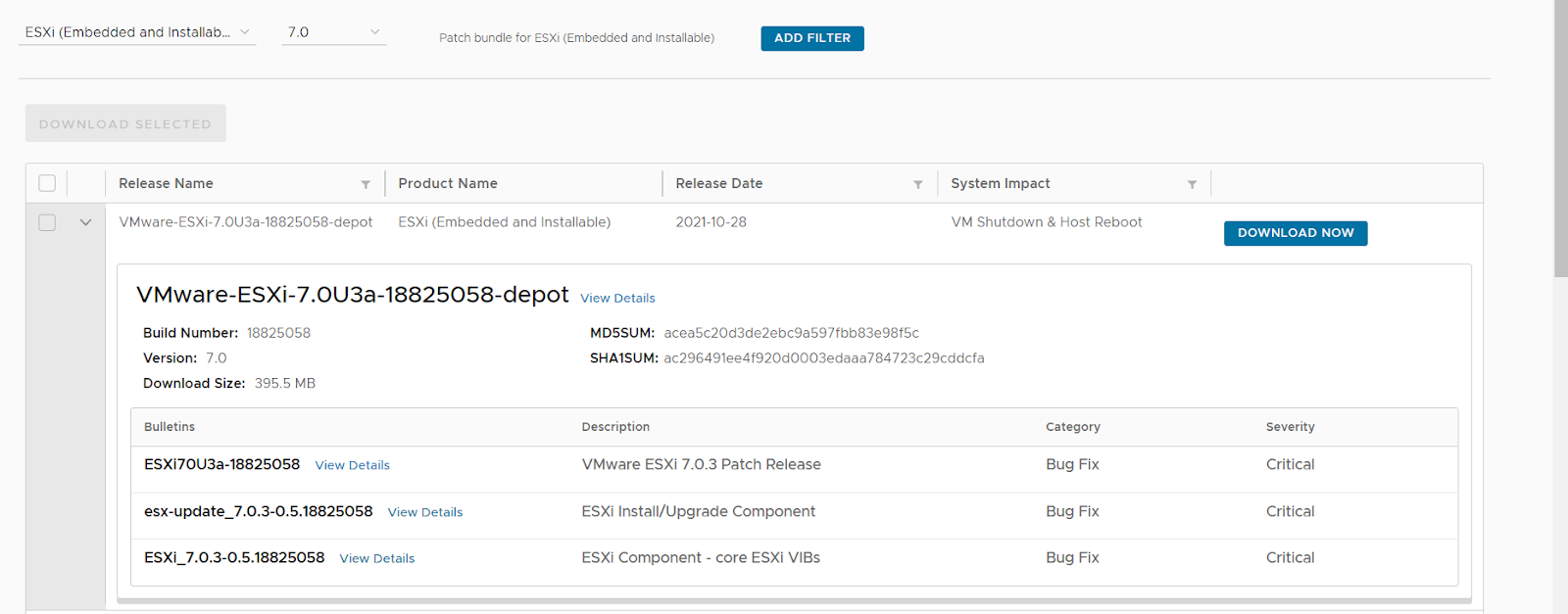Tick the VMware-ESXi-7.0U3a row checkbox
Image resolution: width=1568 pixels, height=614 pixels.
47,222
